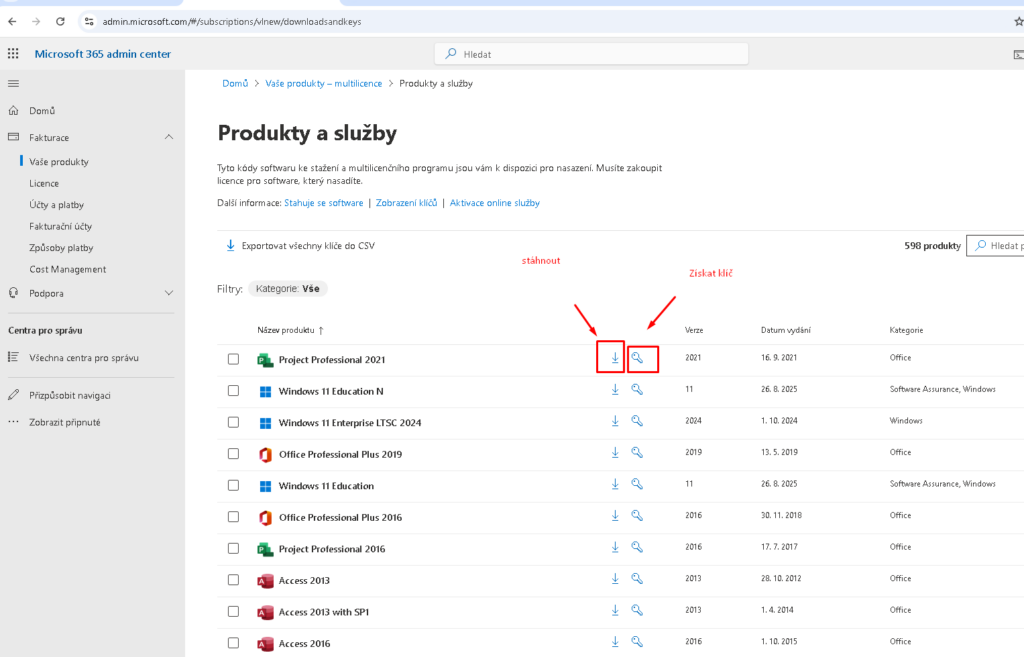
Task: Check the Office Professional Plus 2016 row
Action: click(x=233, y=517)
